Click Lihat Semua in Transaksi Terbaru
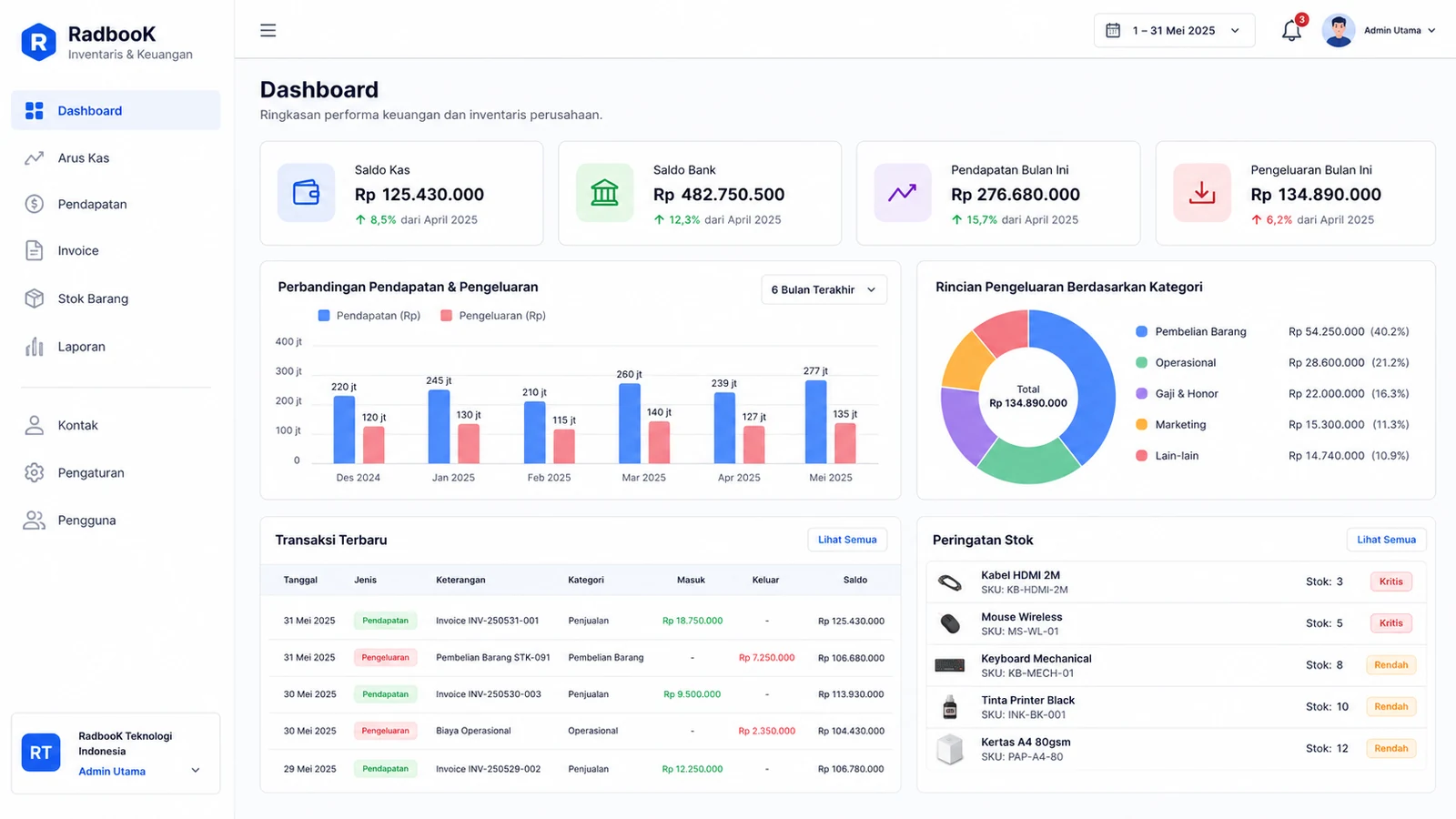 point(847,540)
